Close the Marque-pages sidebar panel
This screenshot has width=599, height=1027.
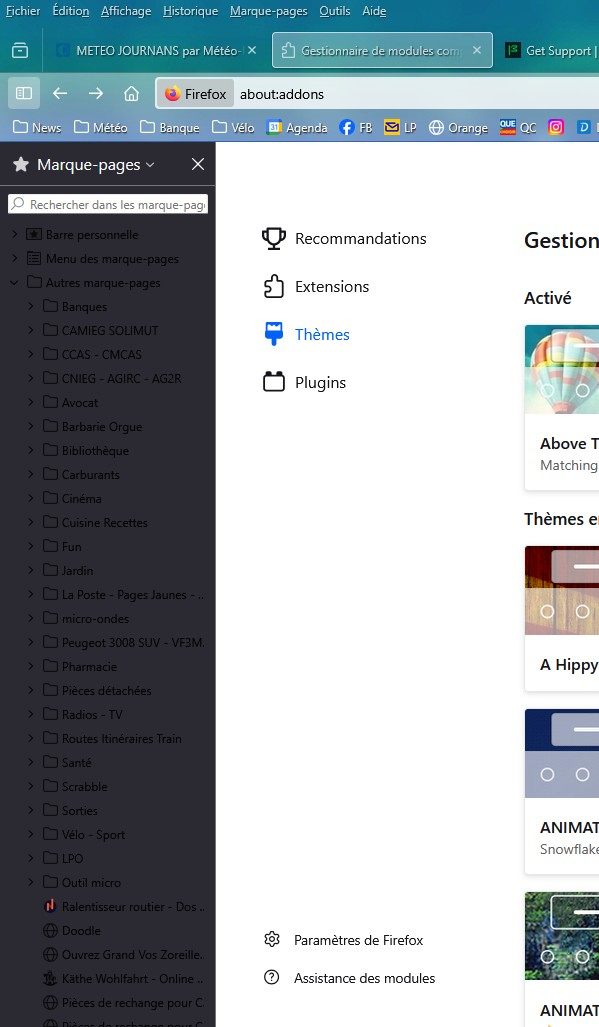point(198,164)
